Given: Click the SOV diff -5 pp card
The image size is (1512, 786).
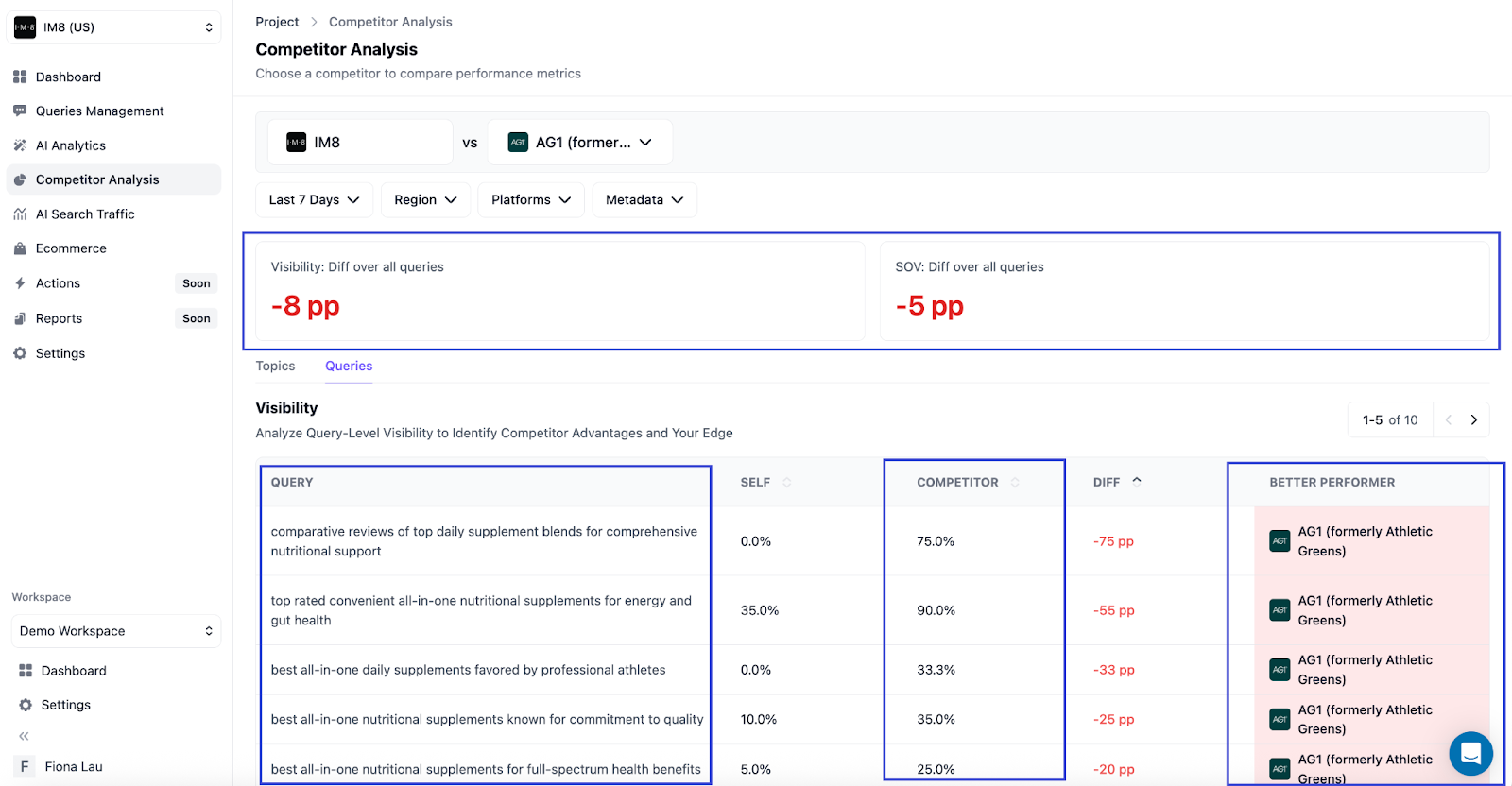Looking at the screenshot, I should 1184,291.
